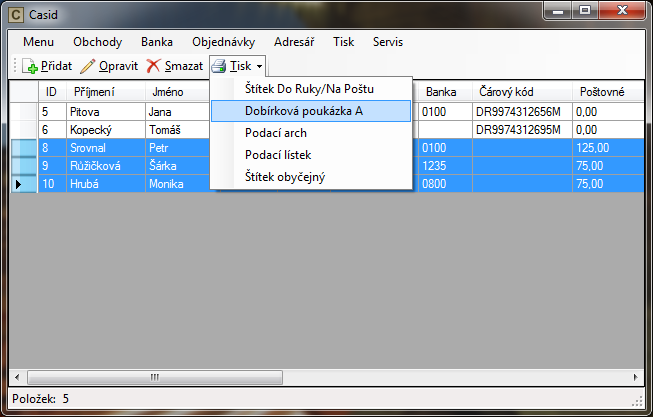This screenshot has width=653, height=417.
Task: Select the row header of Pitova
Action: coord(24,112)
